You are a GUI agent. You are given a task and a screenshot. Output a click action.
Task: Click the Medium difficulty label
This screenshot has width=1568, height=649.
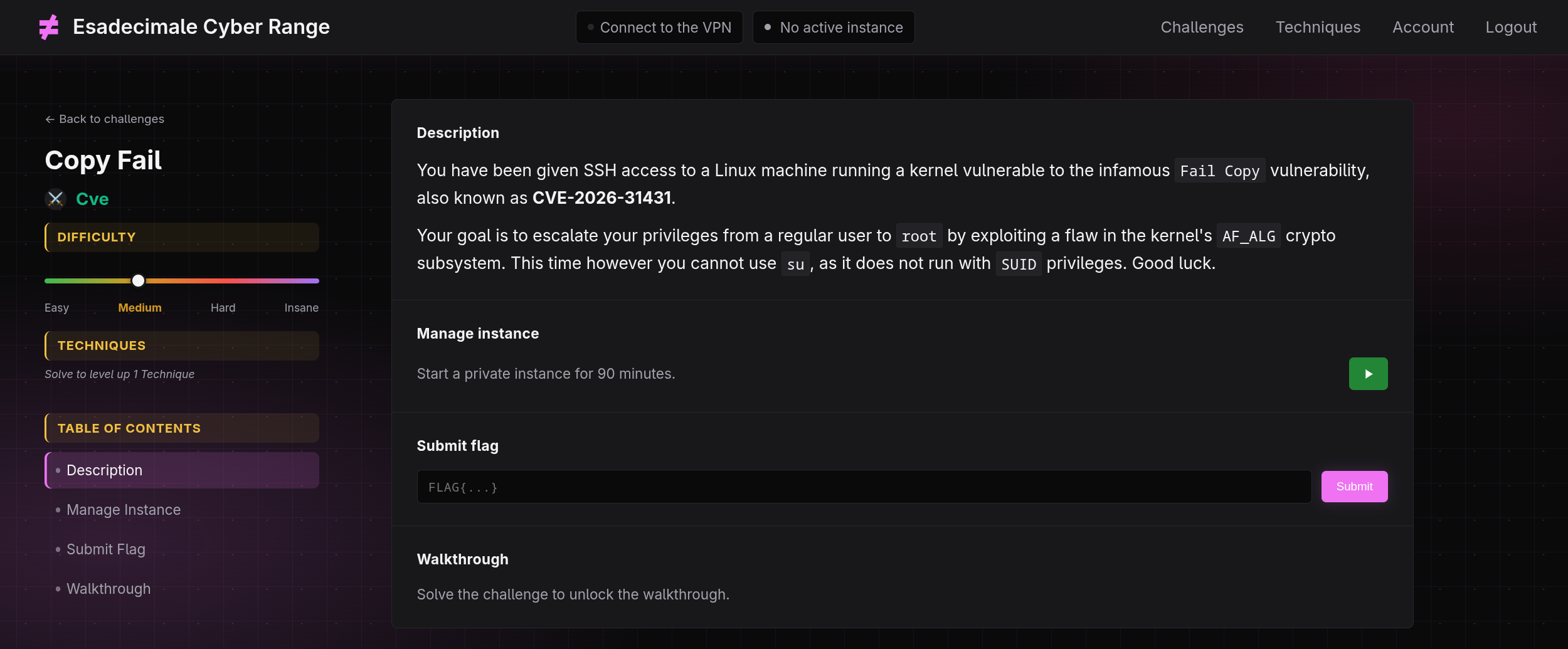pos(140,308)
